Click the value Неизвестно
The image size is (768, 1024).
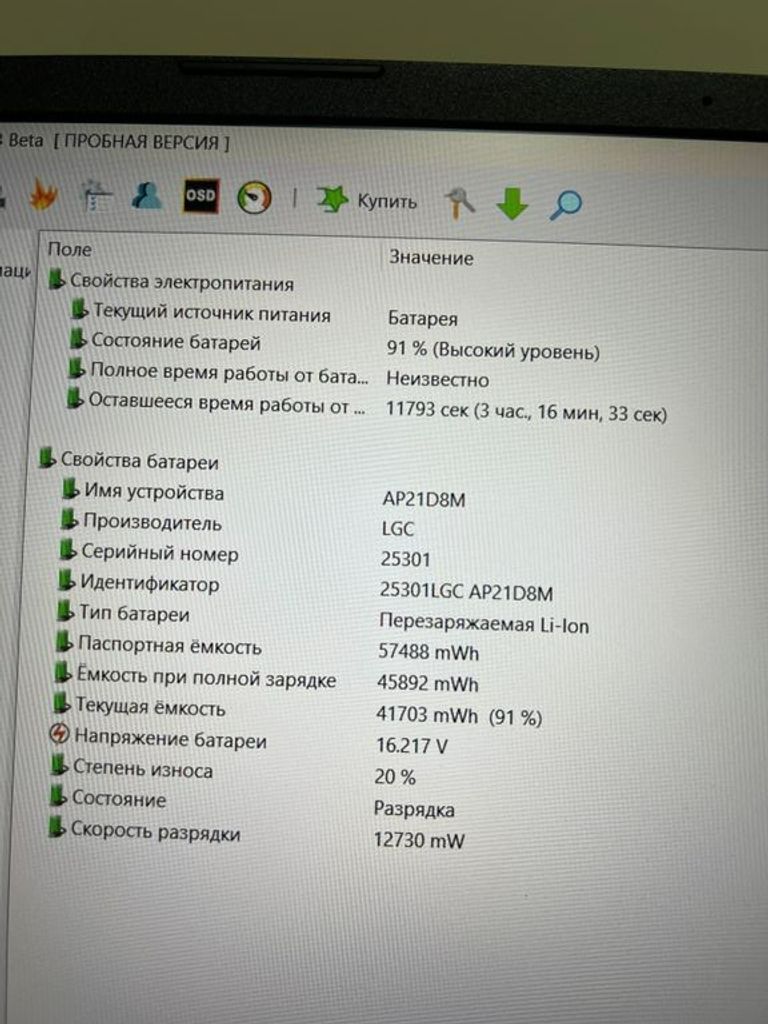[x=437, y=379]
